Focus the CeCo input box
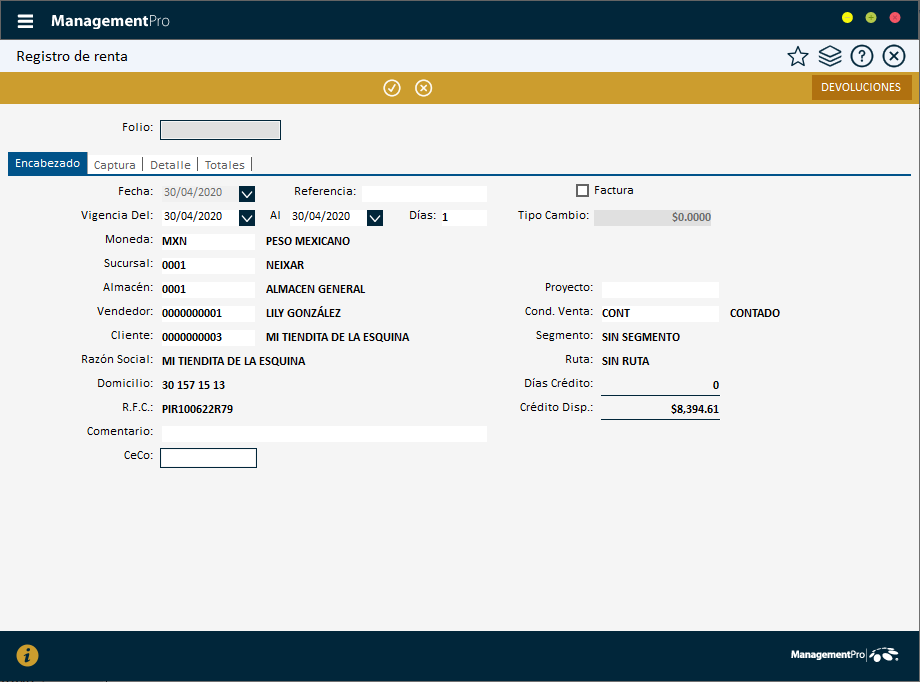This screenshot has height=682, width=920. tap(208, 458)
